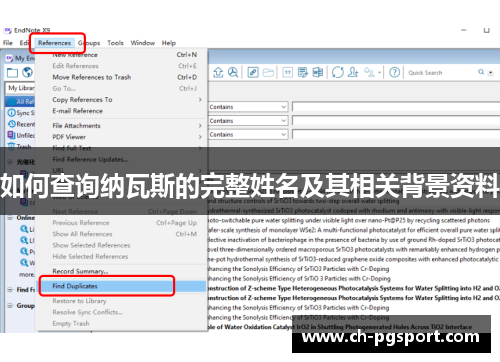500x362 pixels.
Task: Click the Format Bibliography toolbar icon
Action: [x=303, y=72]
